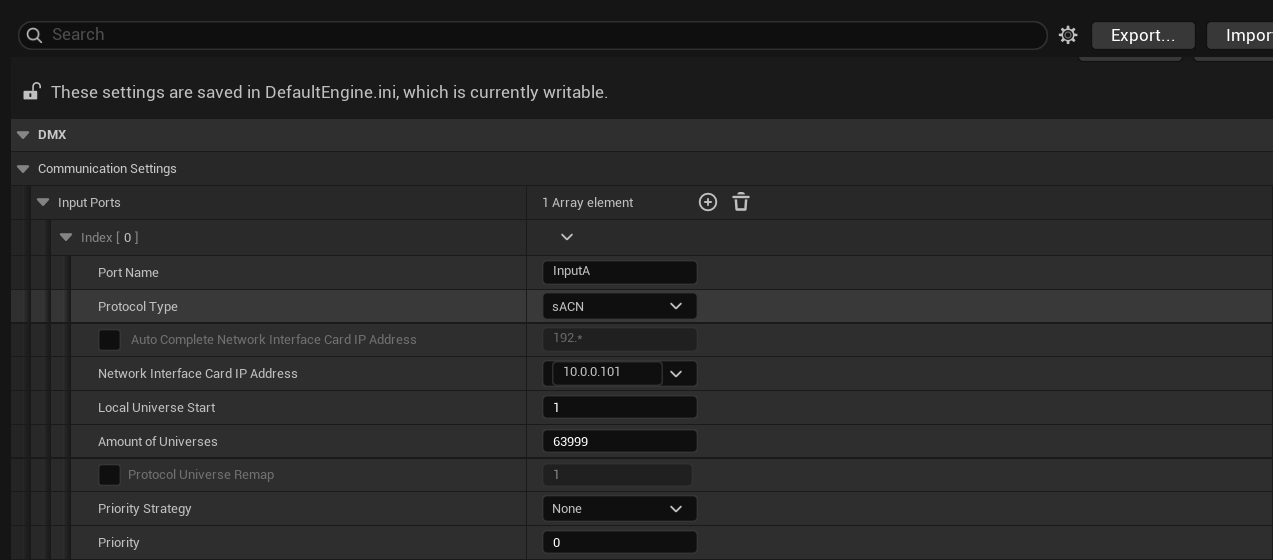
Task: Edit the Local Universe Start value
Action: [619, 407]
